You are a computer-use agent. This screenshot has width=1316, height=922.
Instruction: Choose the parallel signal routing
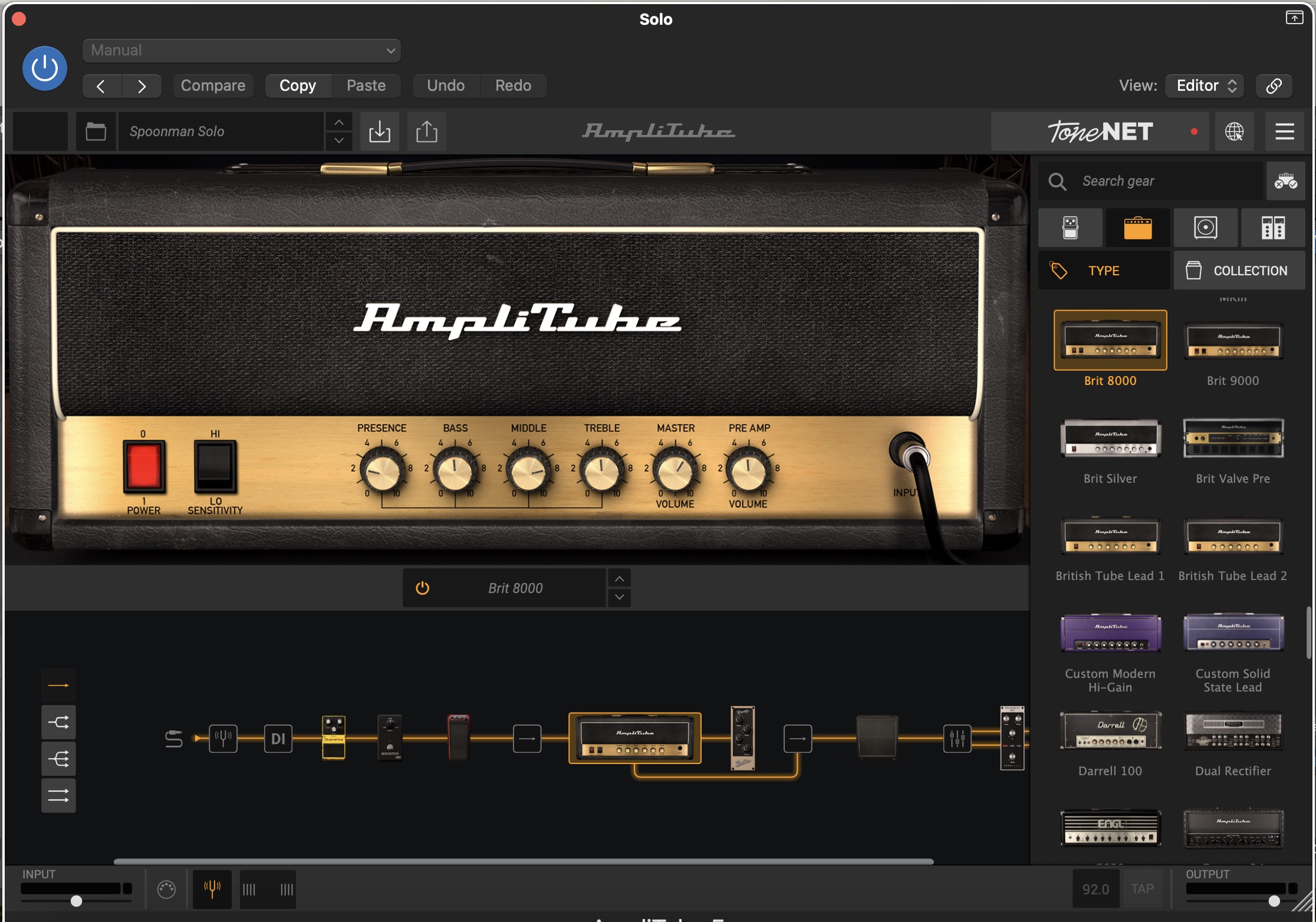tap(58, 796)
